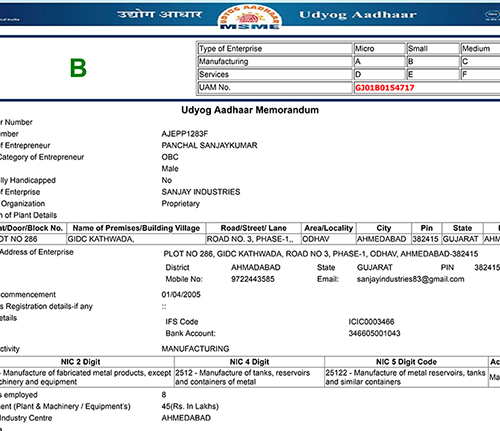
Task: Click the IFS Code label
Action: [182, 322]
